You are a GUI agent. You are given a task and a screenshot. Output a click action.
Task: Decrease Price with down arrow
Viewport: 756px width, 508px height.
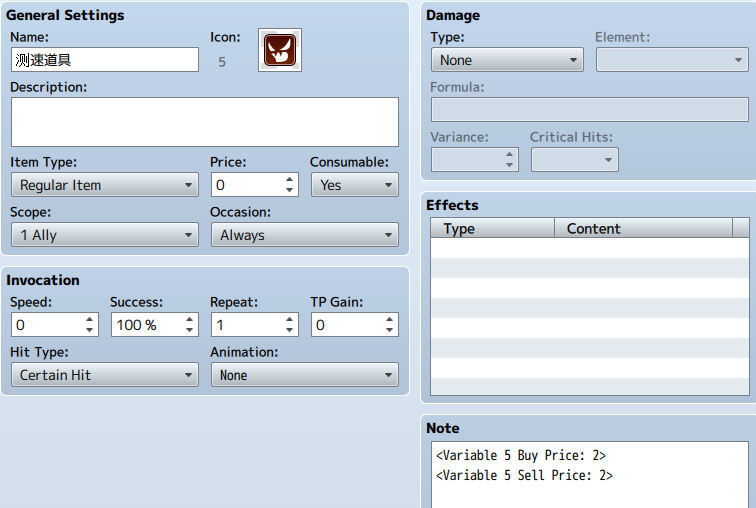point(289,190)
